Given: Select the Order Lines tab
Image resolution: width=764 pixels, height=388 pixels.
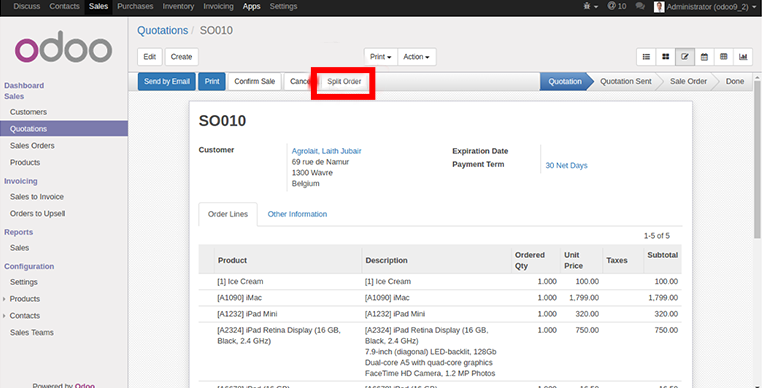Looking at the screenshot, I should 228,214.
